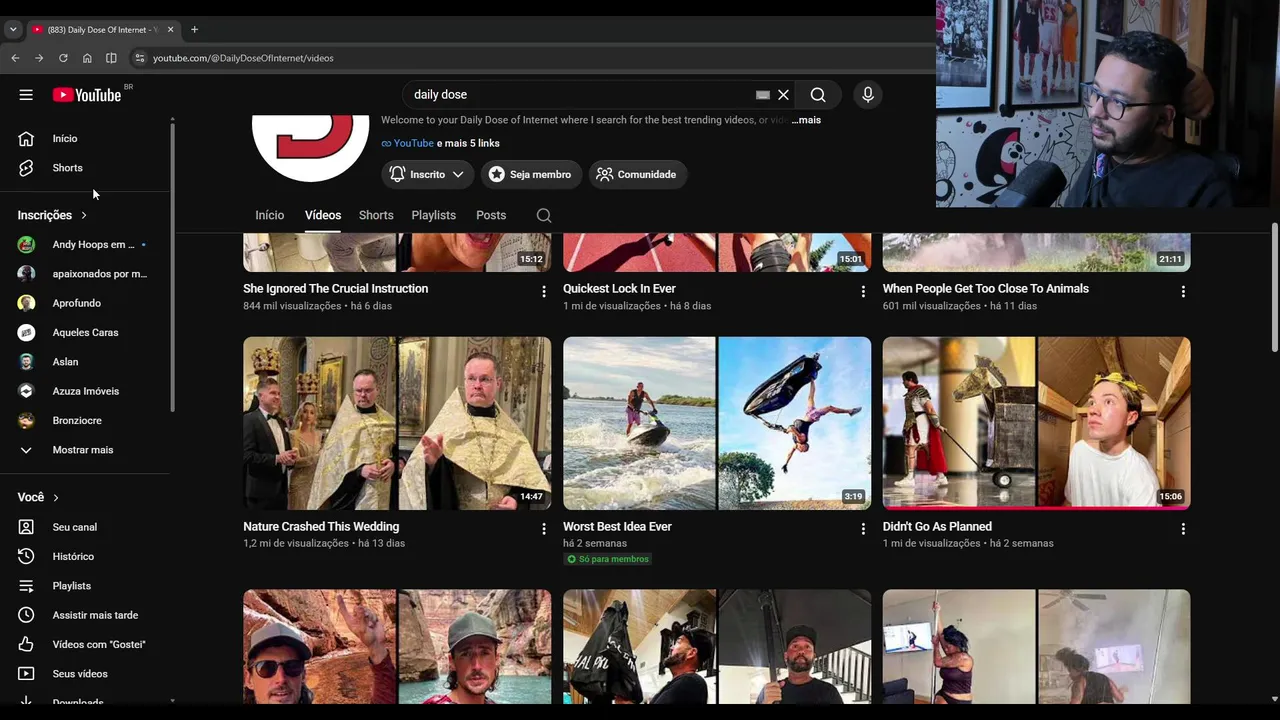Click the search magnifier button

click(x=818, y=95)
